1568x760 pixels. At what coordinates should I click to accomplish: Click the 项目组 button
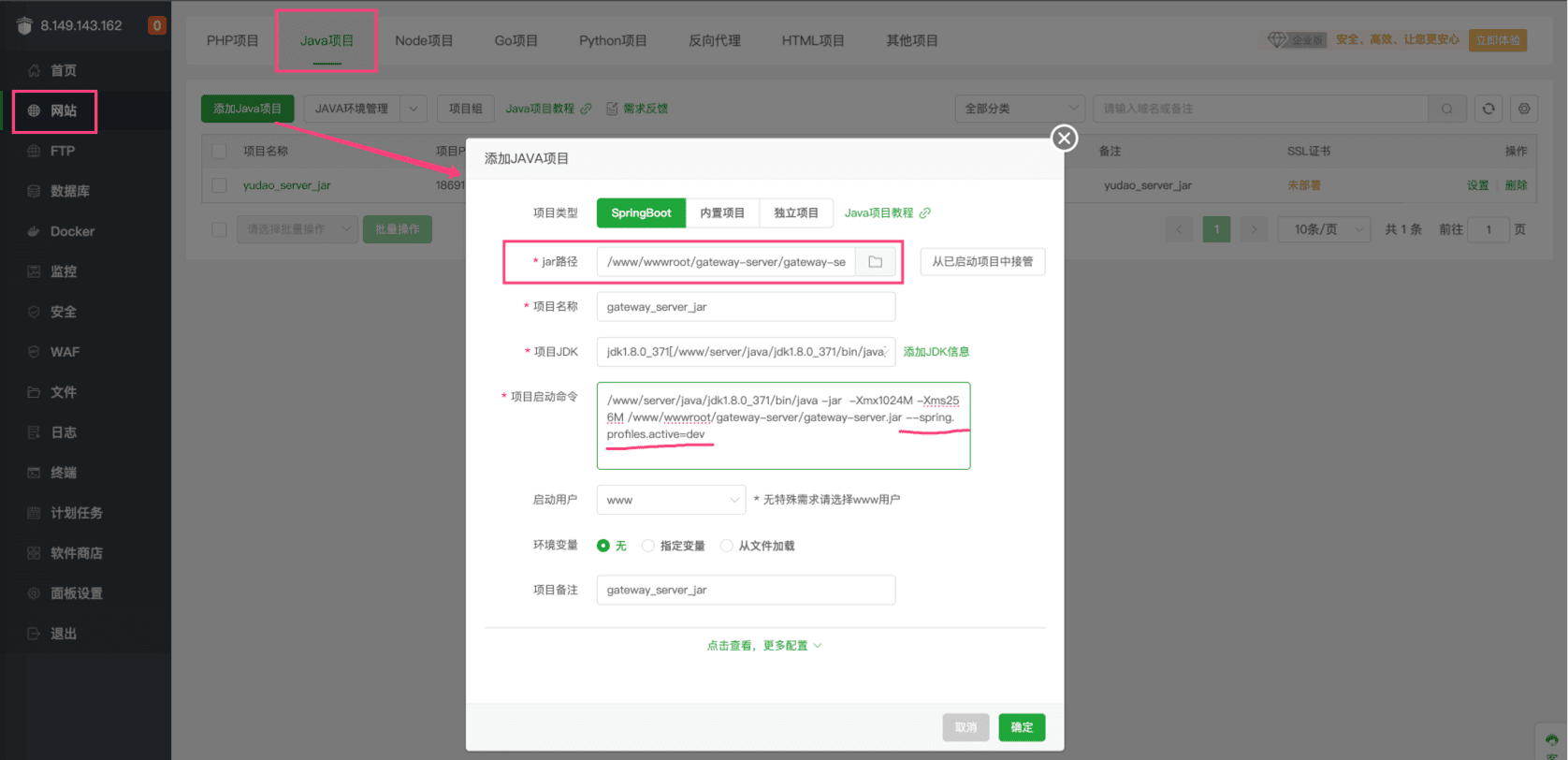click(466, 109)
